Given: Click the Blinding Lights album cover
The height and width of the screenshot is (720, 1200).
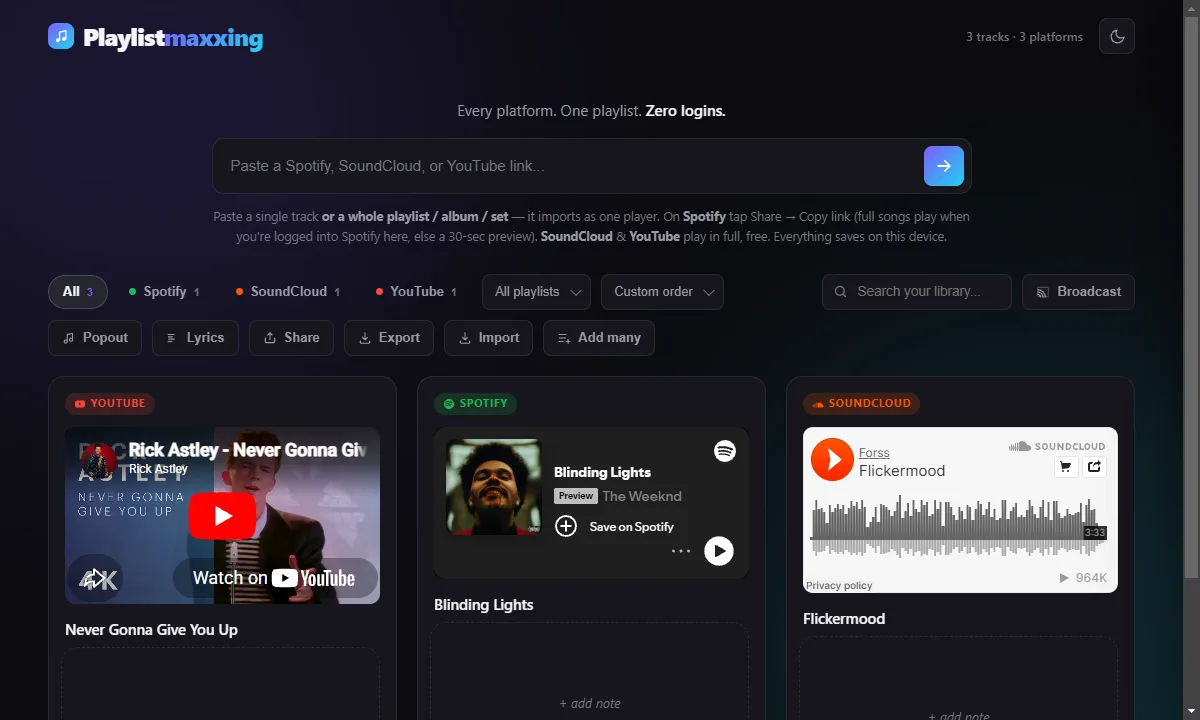Looking at the screenshot, I should pyautogui.click(x=493, y=487).
